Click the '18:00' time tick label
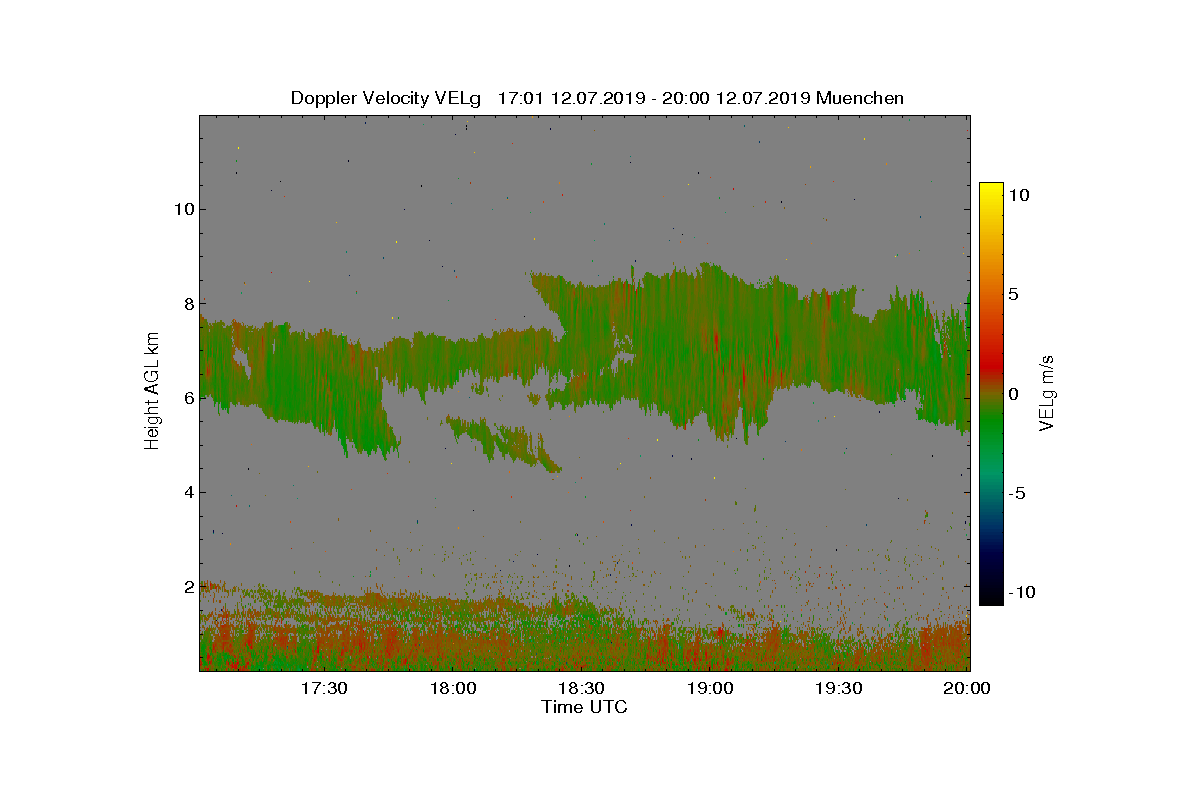 click(x=452, y=688)
